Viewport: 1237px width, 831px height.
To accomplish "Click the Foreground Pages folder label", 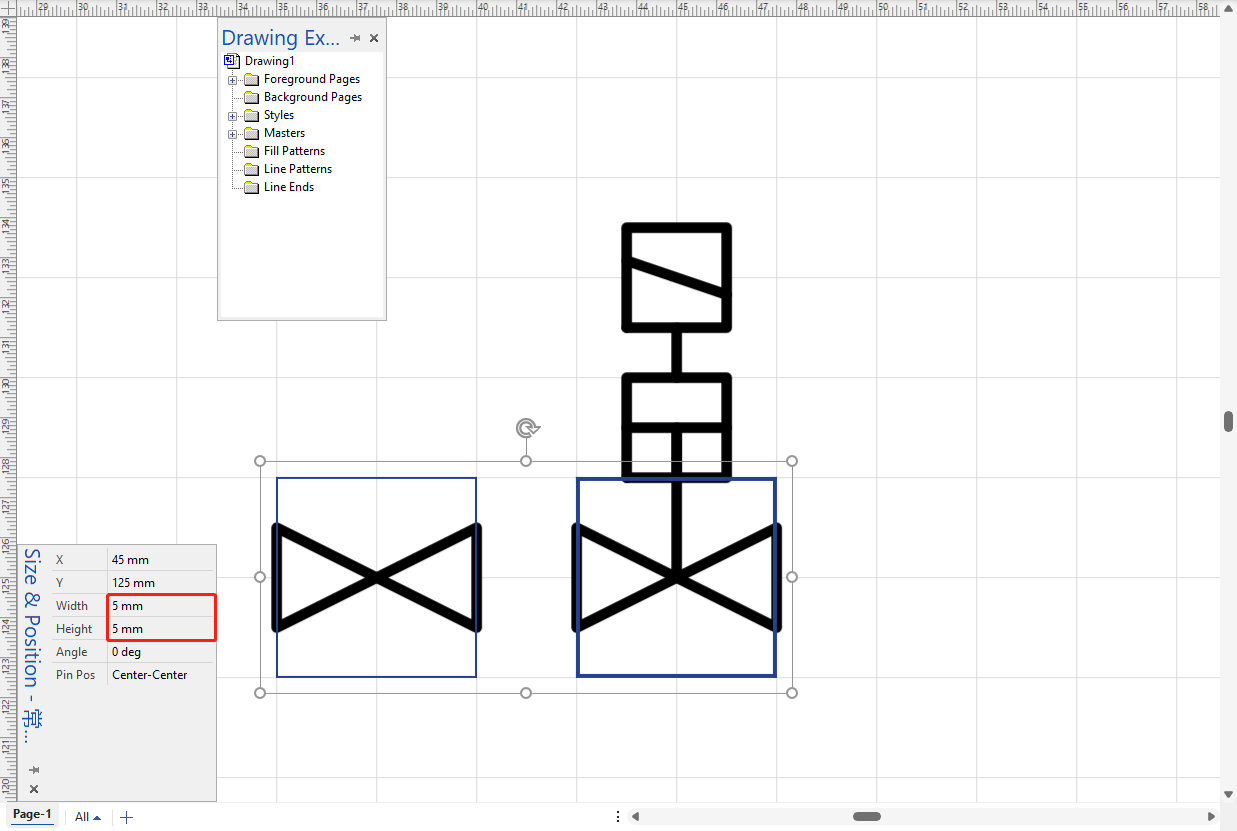I will coord(312,79).
